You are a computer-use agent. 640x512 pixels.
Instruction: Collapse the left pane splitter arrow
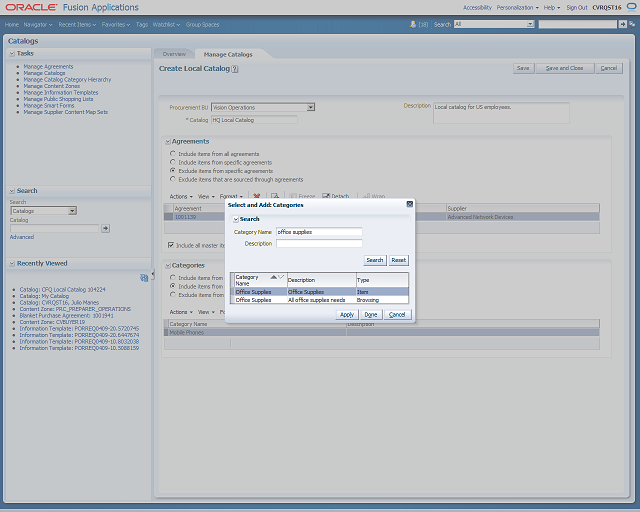pos(153,274)
